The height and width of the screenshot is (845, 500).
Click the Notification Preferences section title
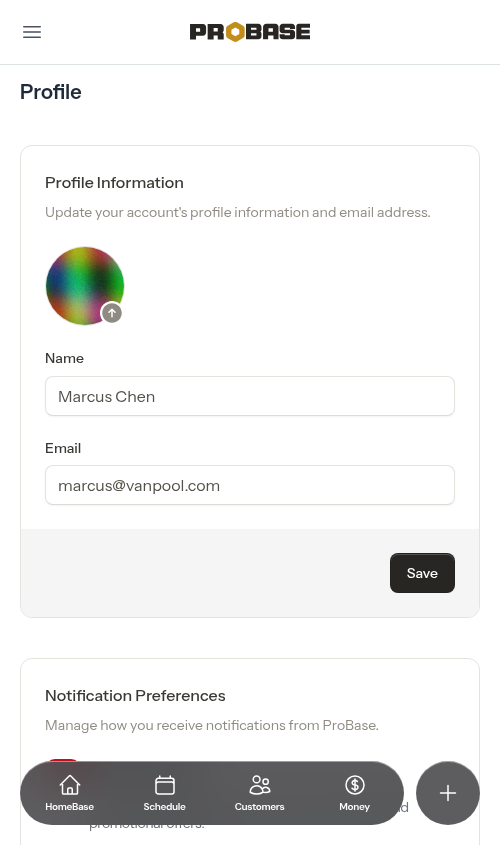point(135,696)
